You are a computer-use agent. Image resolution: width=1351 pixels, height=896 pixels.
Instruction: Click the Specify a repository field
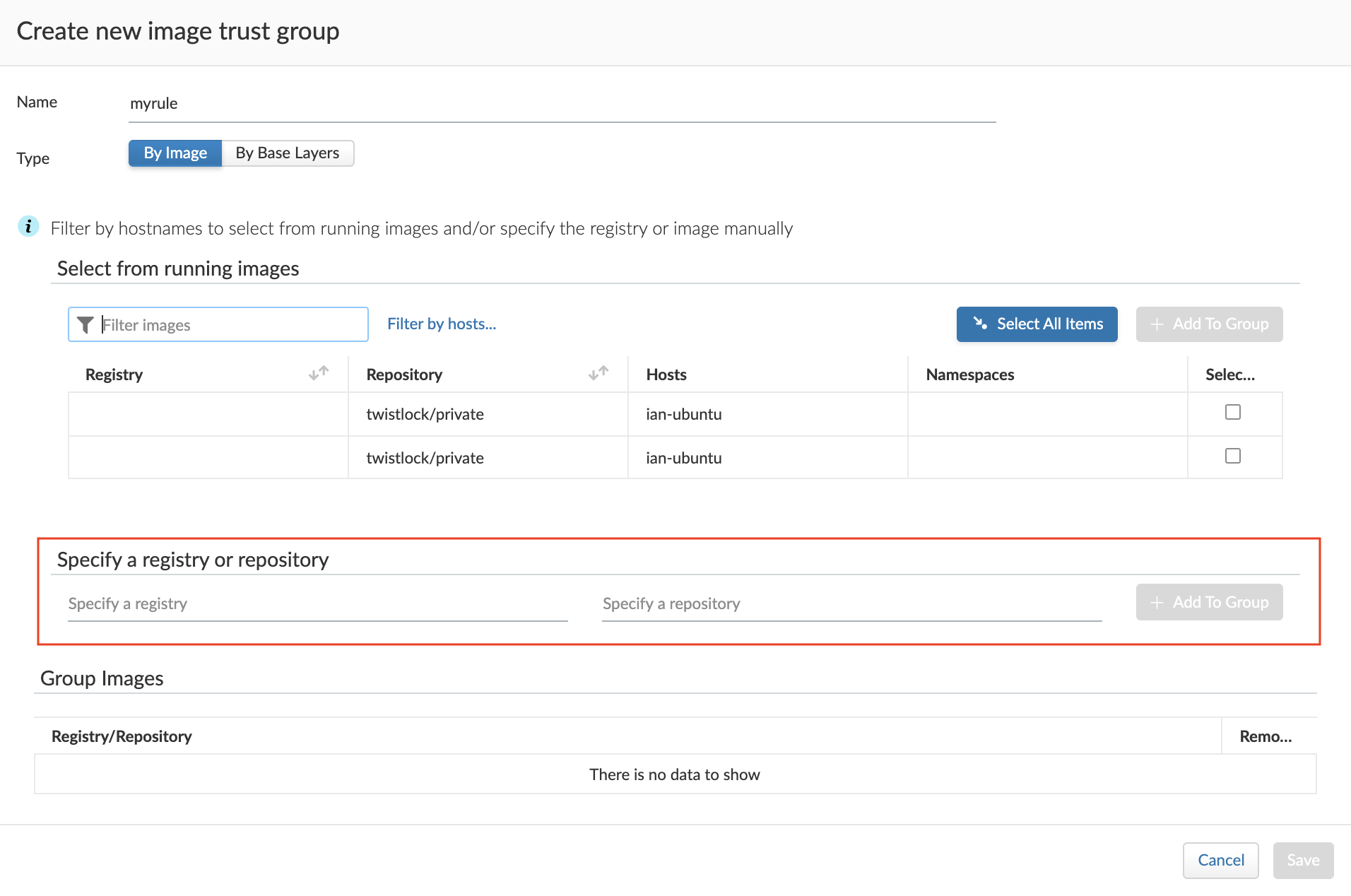(x=852, y=604)
